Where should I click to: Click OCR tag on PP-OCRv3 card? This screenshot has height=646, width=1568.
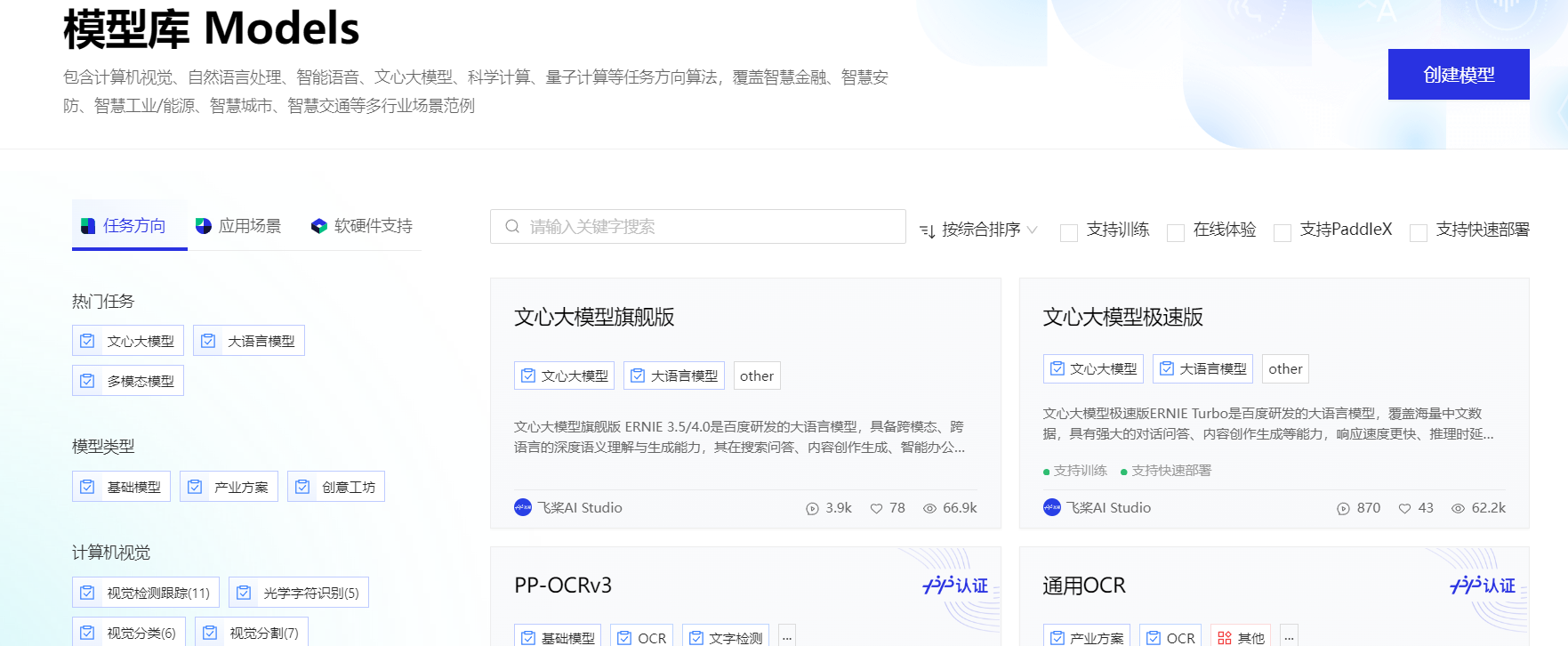641,637
